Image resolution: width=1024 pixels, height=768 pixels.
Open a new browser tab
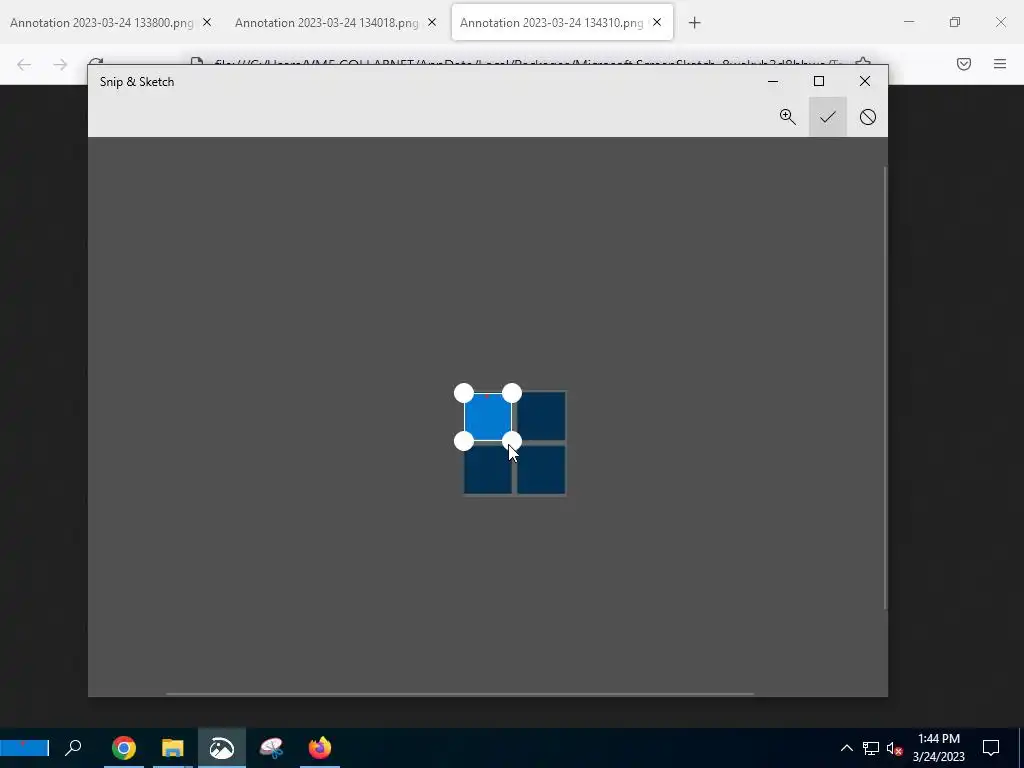pyautogui.click(x=694, y=23)
